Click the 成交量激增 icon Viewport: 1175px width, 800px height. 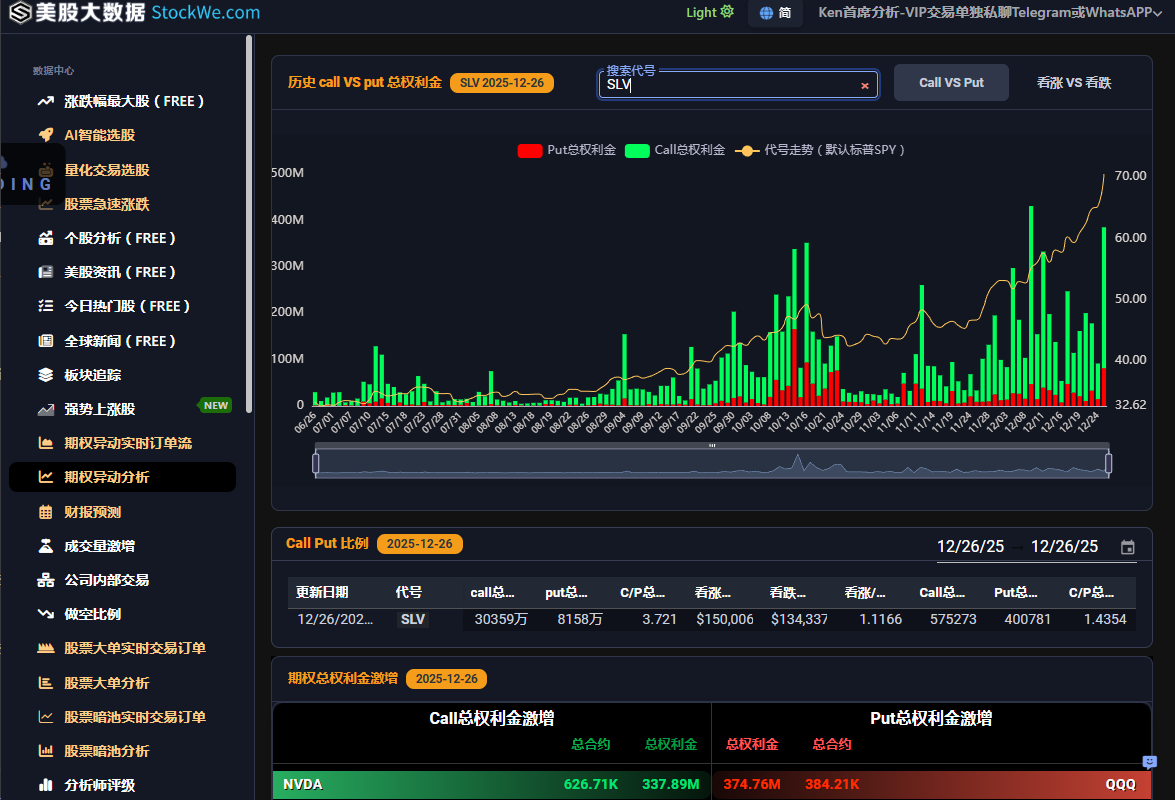click(x=46, y=546)
